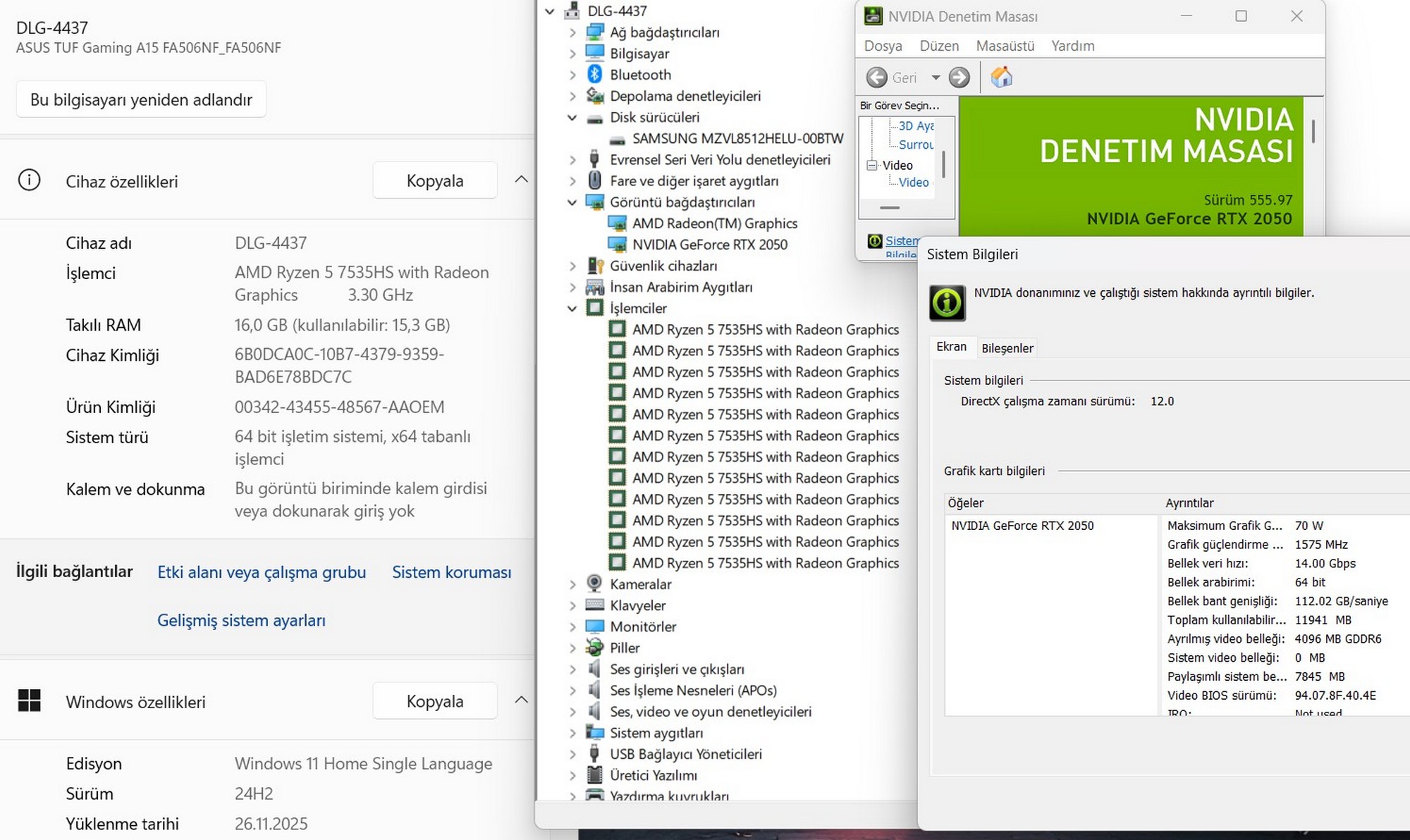The height and width of the screenshot is (840, 1410).
Task: Click the Kameralar webcam icon
Action: click(x=594, y=583)
